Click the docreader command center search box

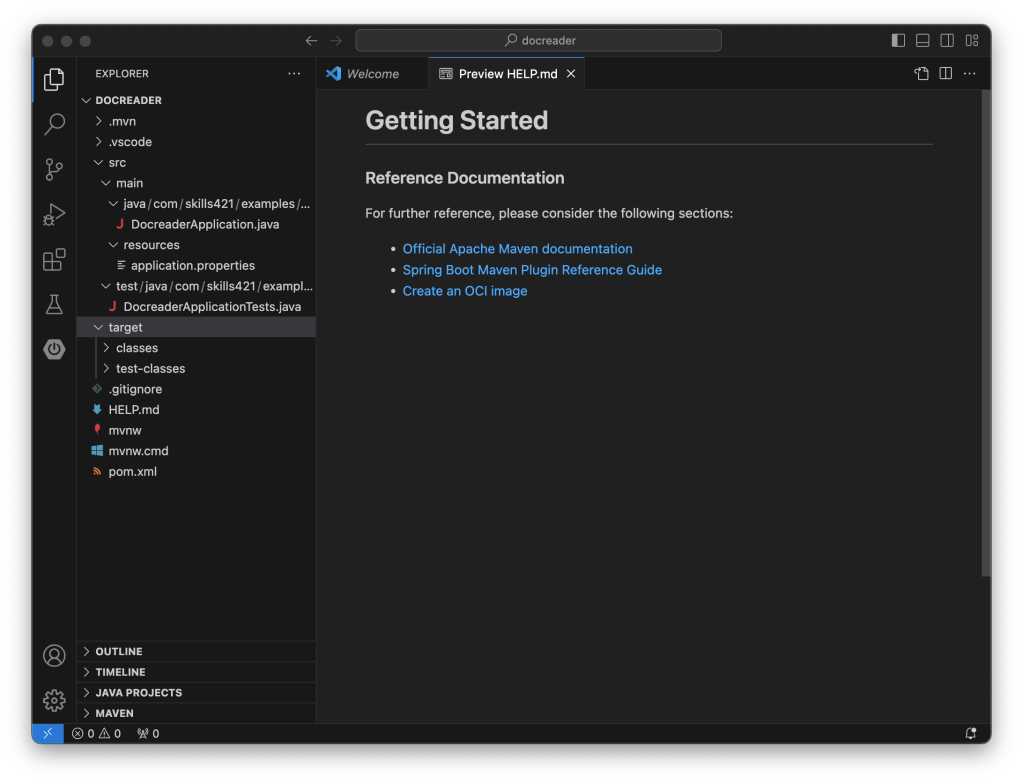pyautogui.click(x=538, y=41)
